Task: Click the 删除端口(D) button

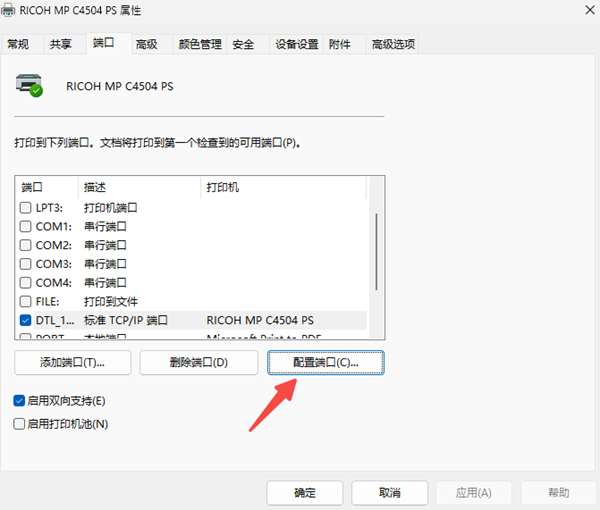Action: (x=199, y=362)
